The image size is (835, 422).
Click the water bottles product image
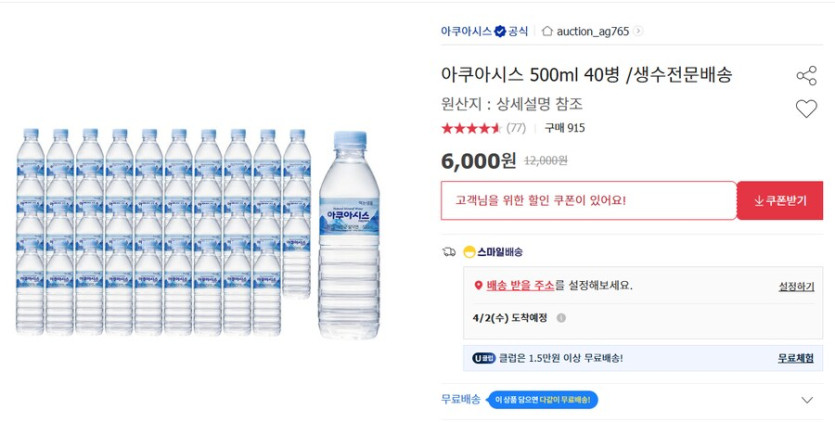[198, 230]
